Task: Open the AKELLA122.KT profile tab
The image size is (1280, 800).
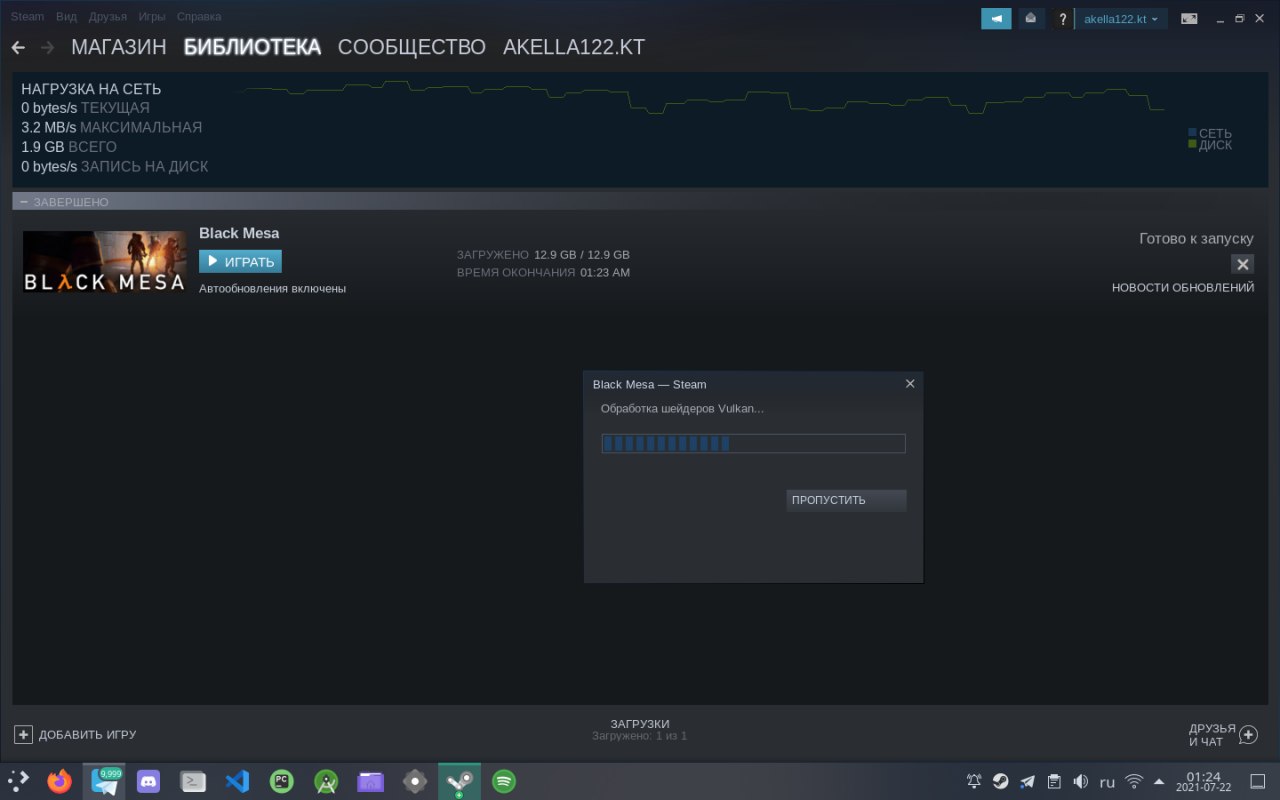Action: click(574, 47)
